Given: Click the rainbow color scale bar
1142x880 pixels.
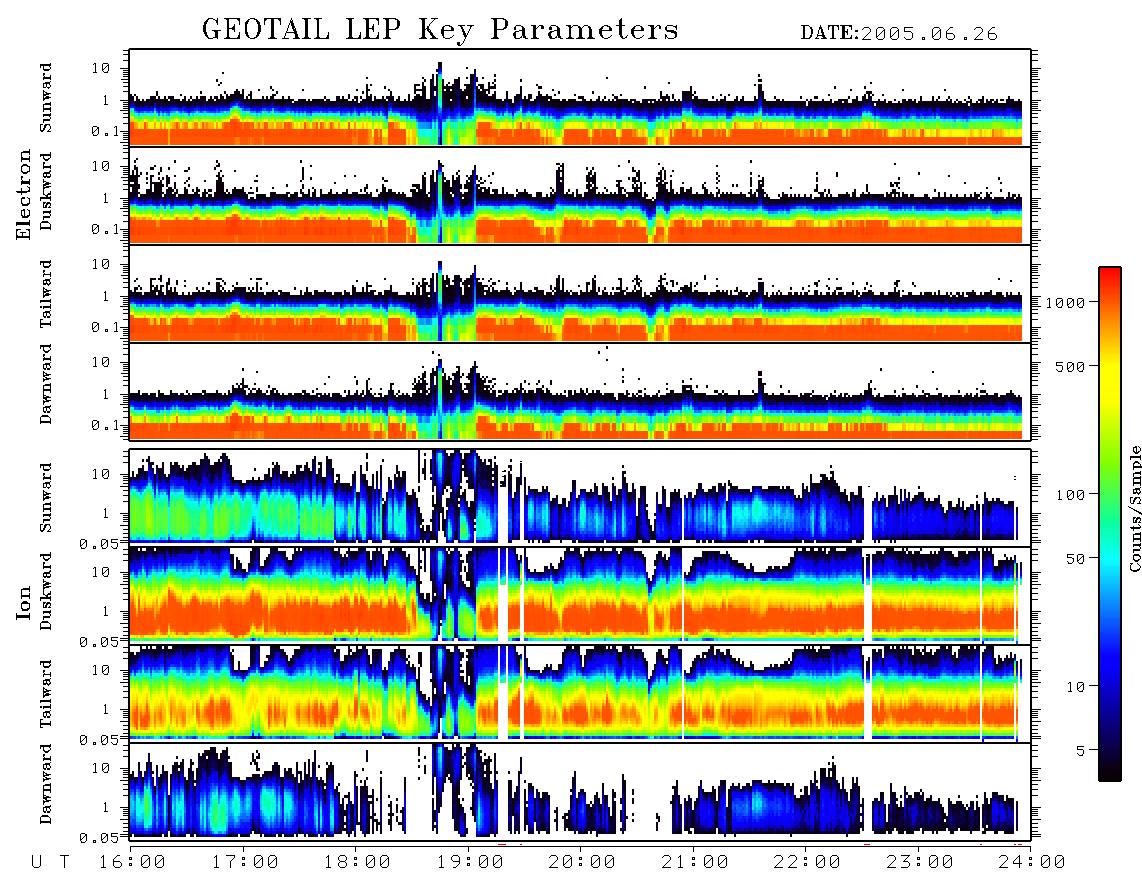Looking at the screenshot, I should coord(1109,524).
